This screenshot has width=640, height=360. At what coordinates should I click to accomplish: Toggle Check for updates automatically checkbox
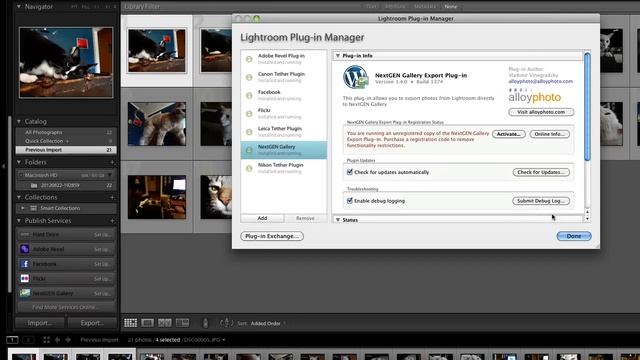(x=349, y=172)
